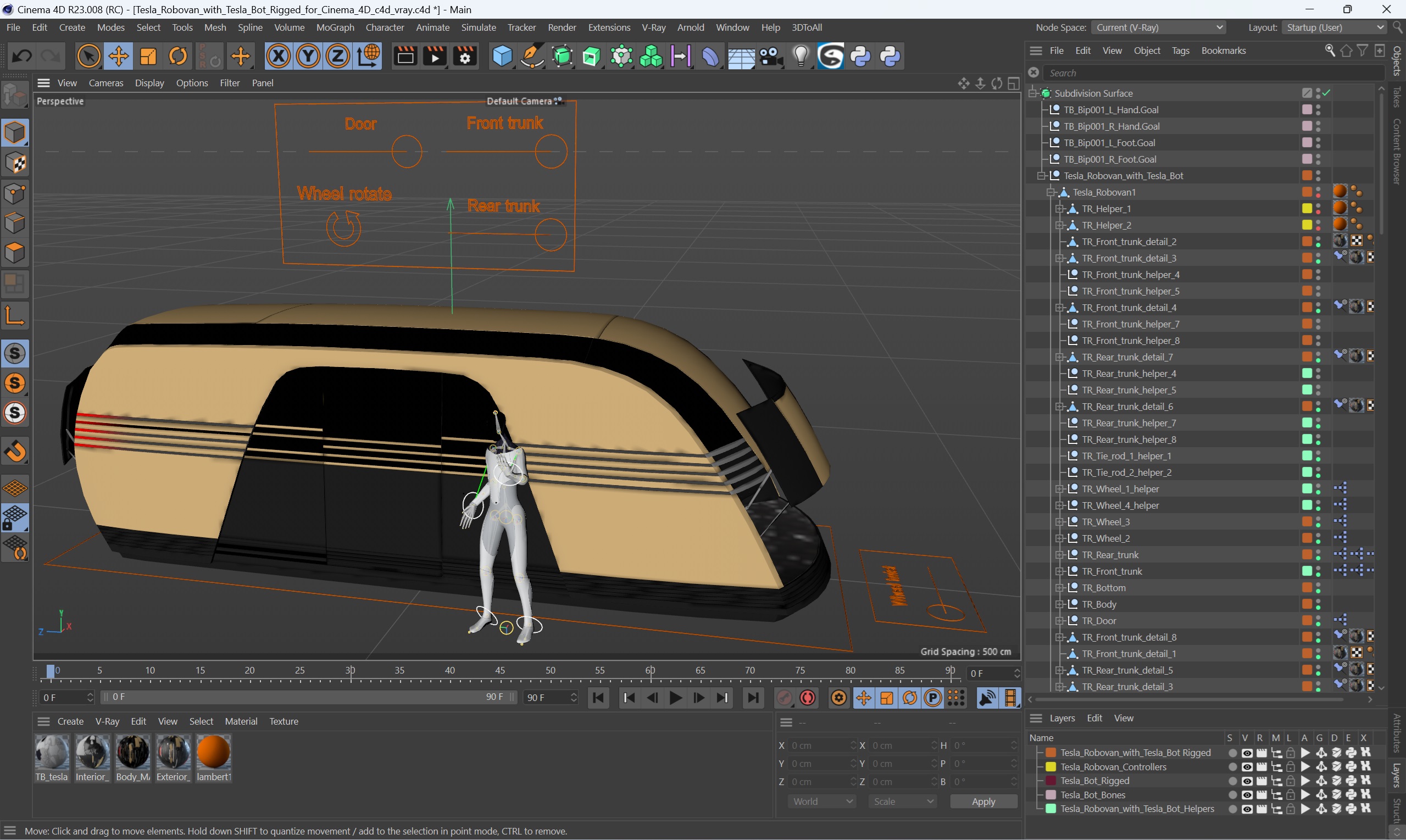Open Edit Render Settings icon
The height and width of the screenshot is (840, 1406).
tap(465, 56)
